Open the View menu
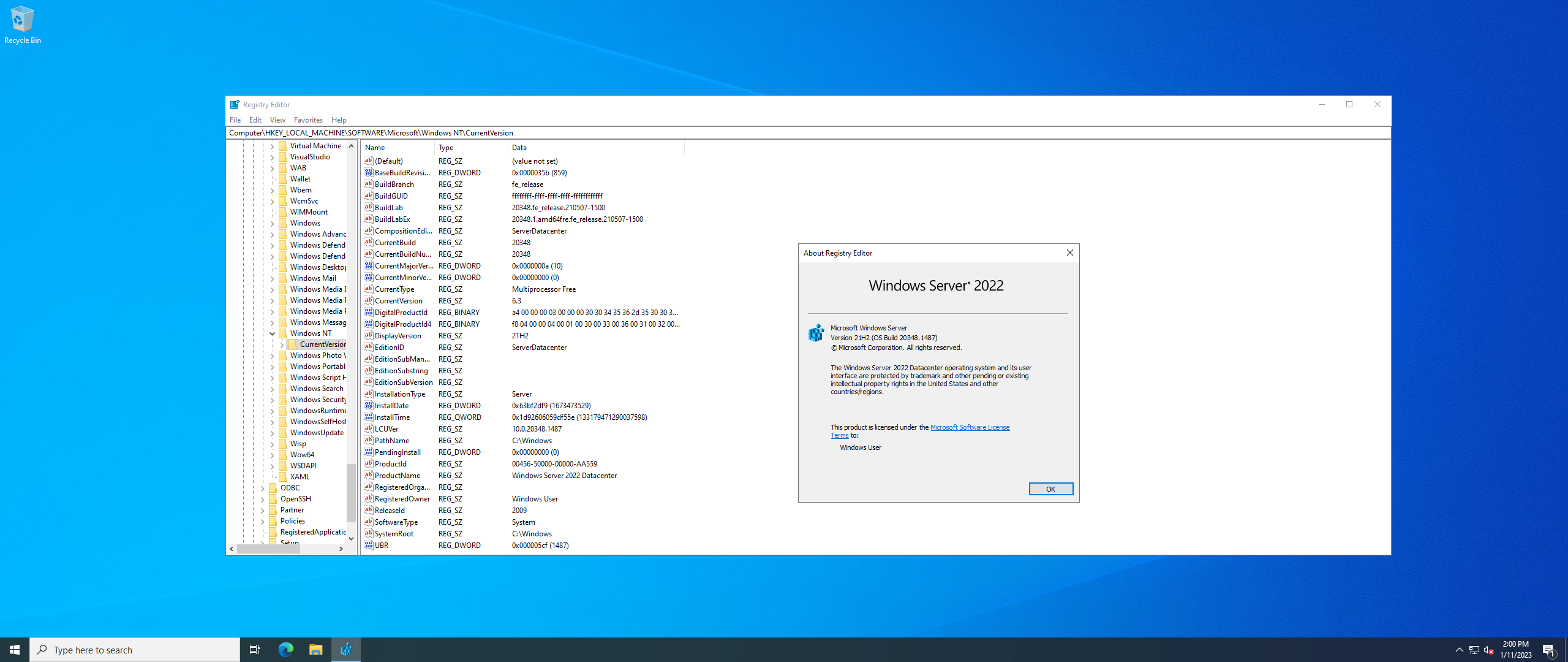This screenshot has width=1568, height=662. (x=277, y=120)
